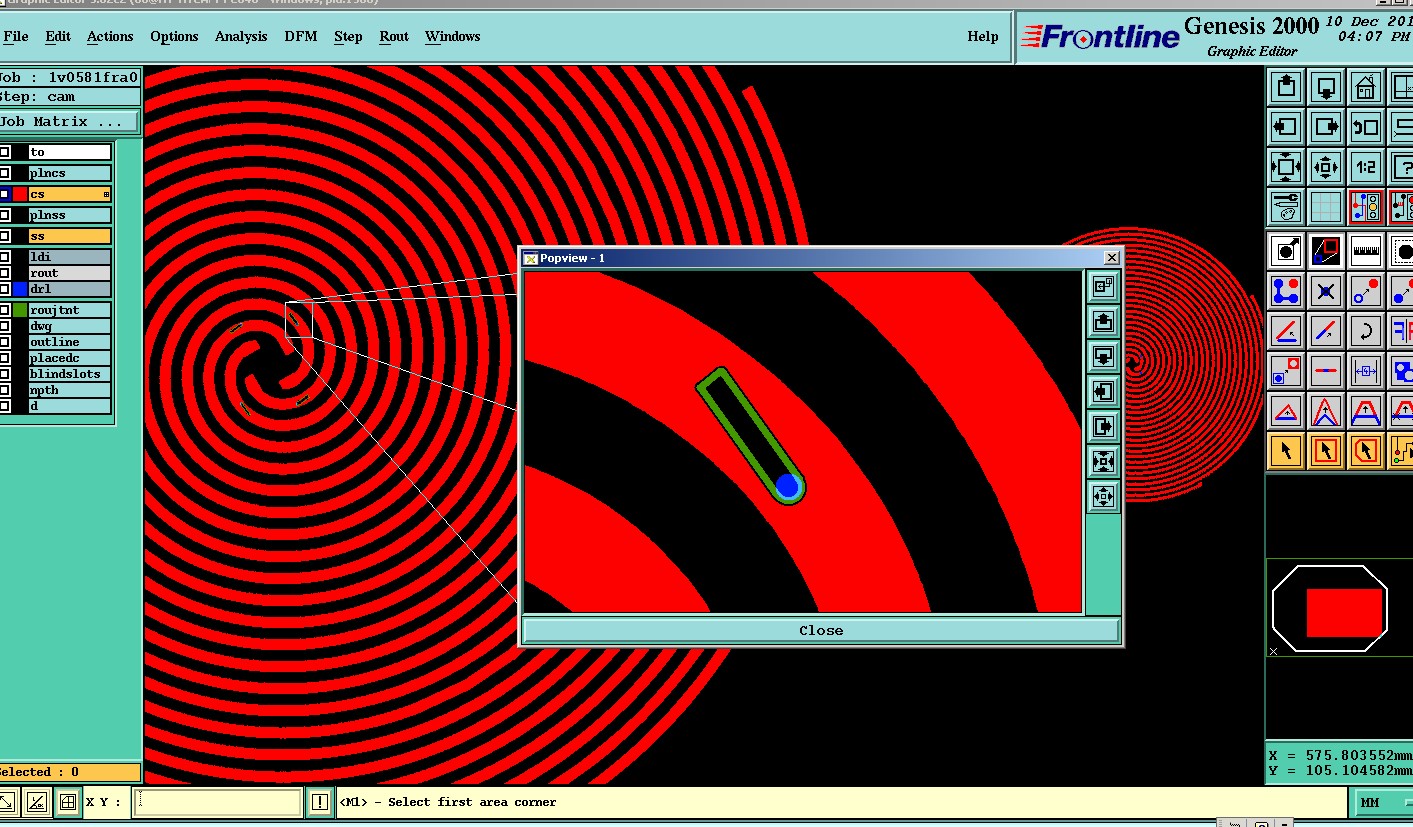Click zoom out icon in Popview sidebar
The width and height of the screenshot is (1413, 827).
click(1103, 496)
